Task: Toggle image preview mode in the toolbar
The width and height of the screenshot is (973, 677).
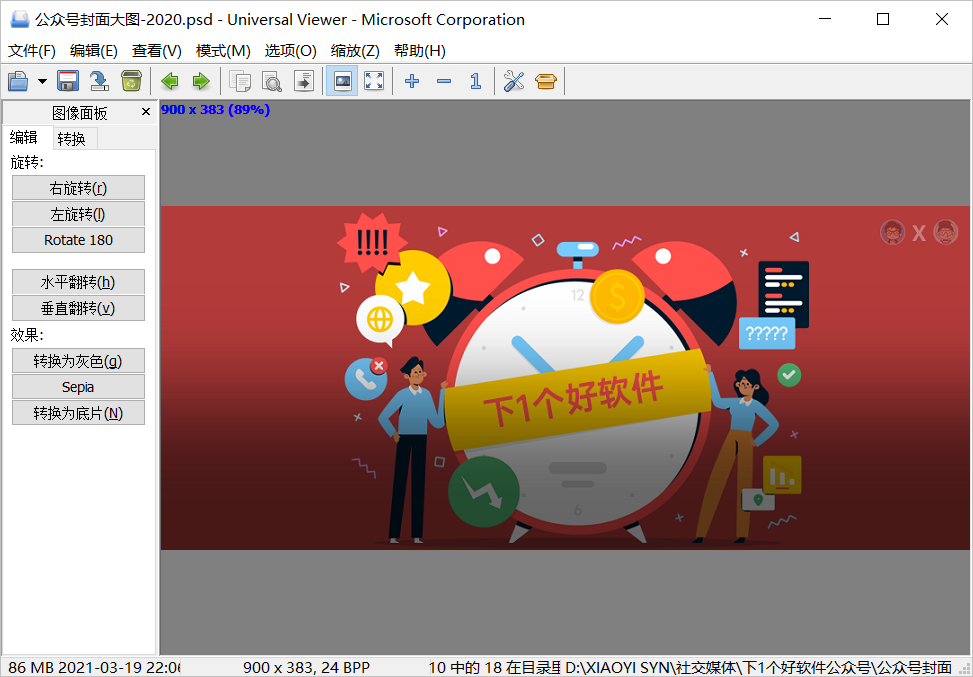Action: [341, 81]
